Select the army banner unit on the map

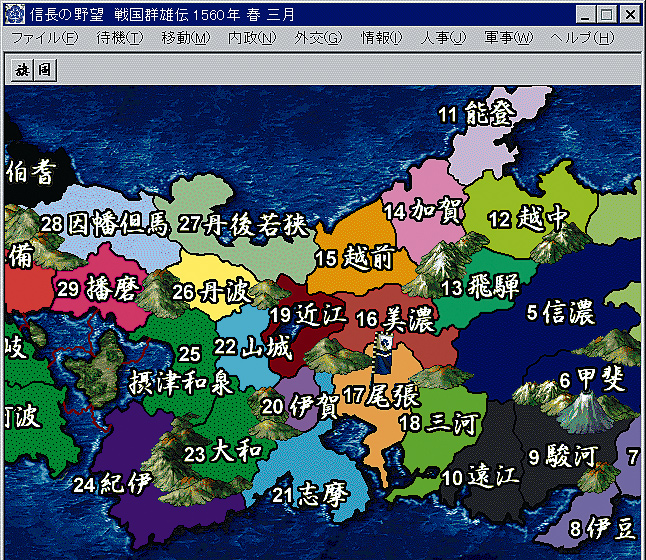383,353
